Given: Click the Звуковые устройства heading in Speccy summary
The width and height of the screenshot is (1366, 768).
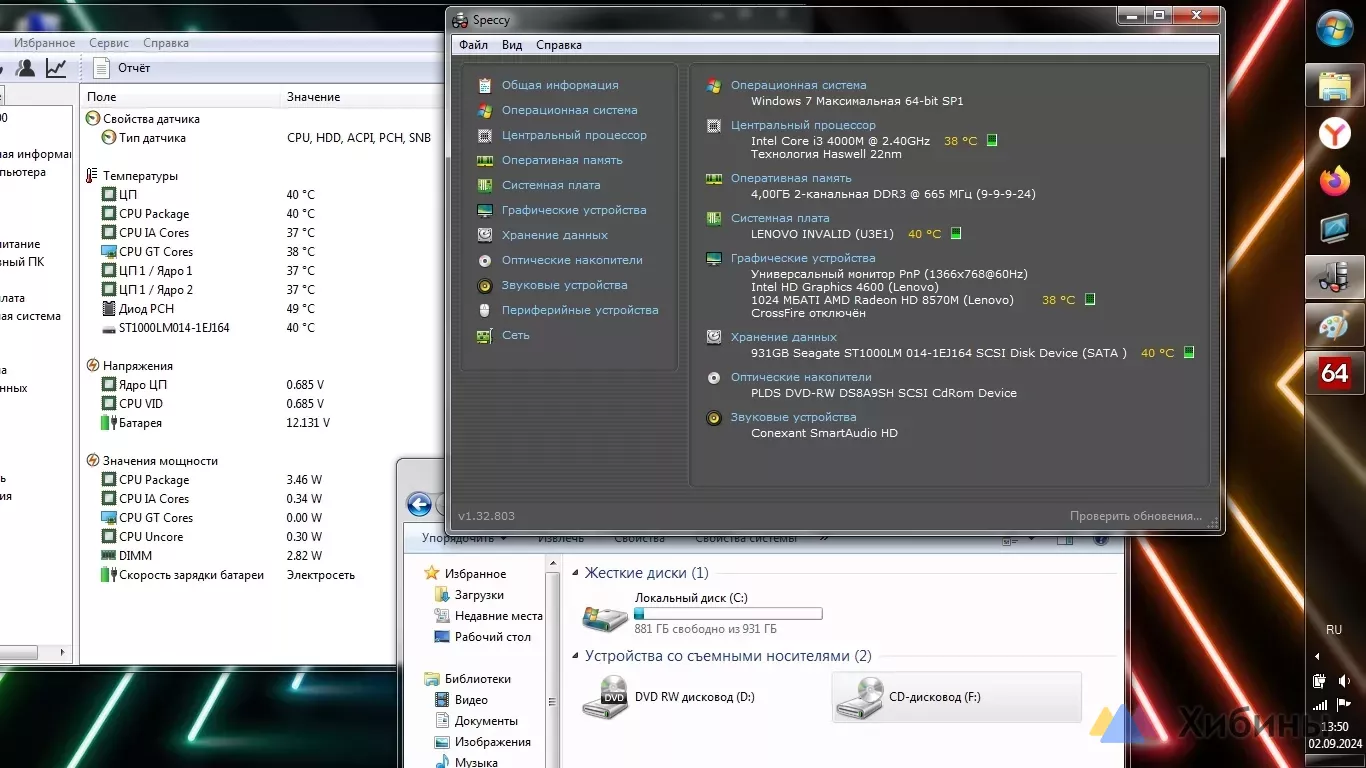Looking at the screenshot, I should pyautogui.click(x=794, y=417).
